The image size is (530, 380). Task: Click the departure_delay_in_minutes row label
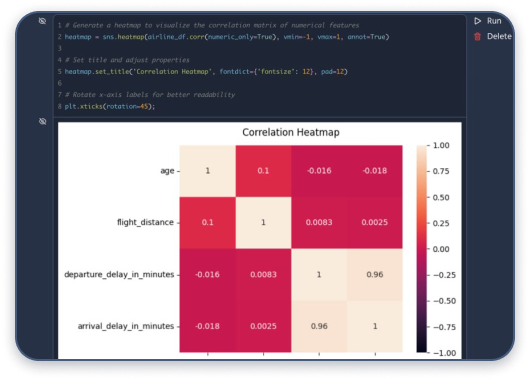click(119, 274)
